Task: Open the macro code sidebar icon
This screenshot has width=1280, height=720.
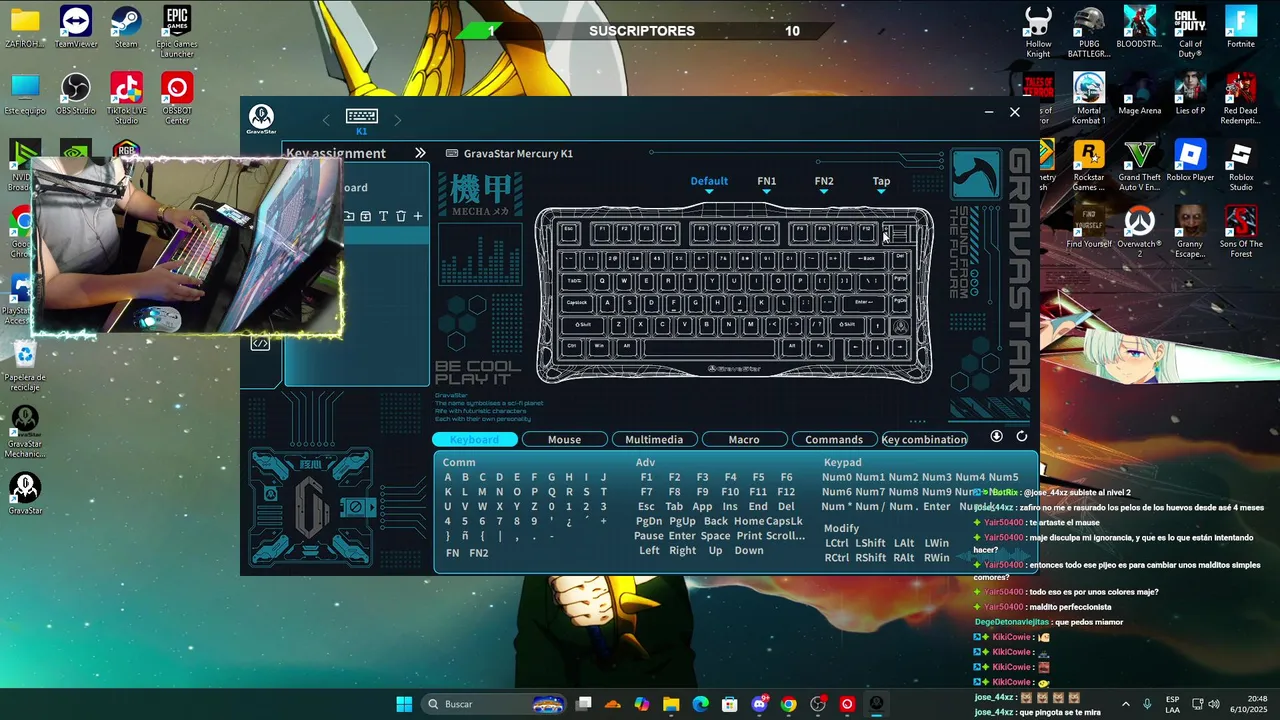Action: [x=260, y=343]
